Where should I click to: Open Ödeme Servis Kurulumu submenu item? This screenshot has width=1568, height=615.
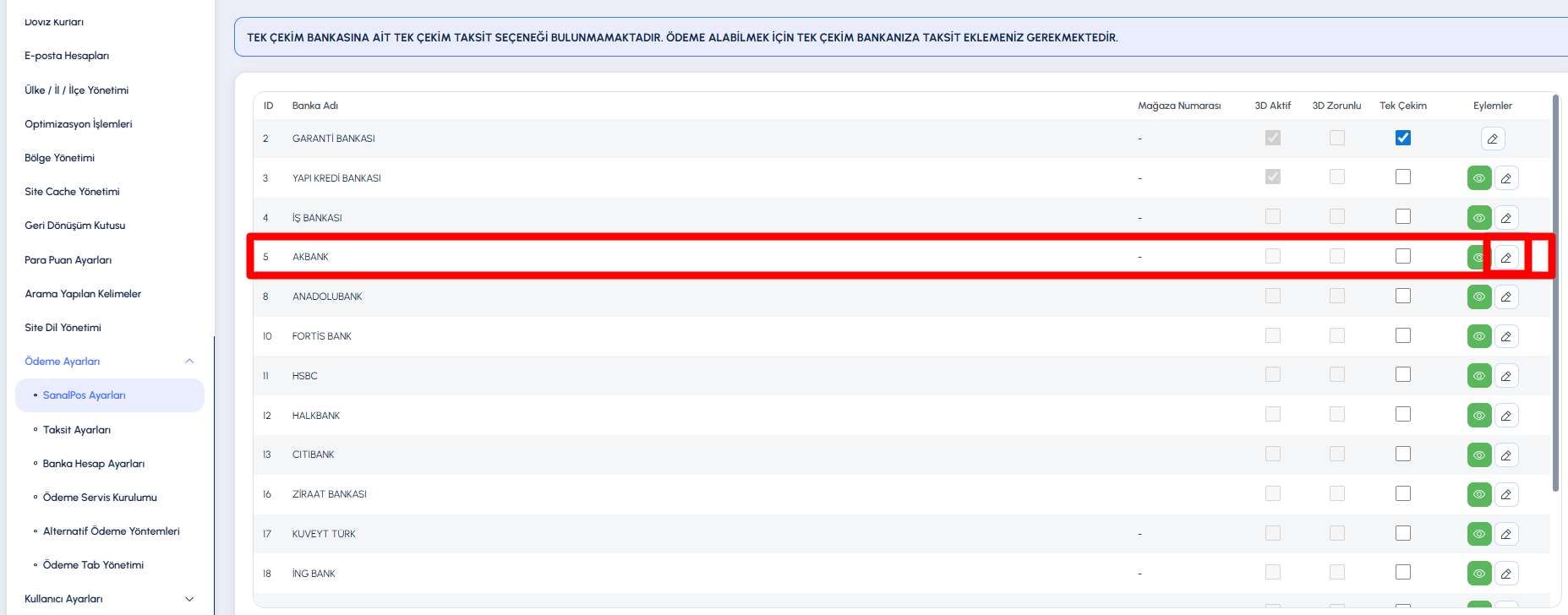[x=100, y=498]
